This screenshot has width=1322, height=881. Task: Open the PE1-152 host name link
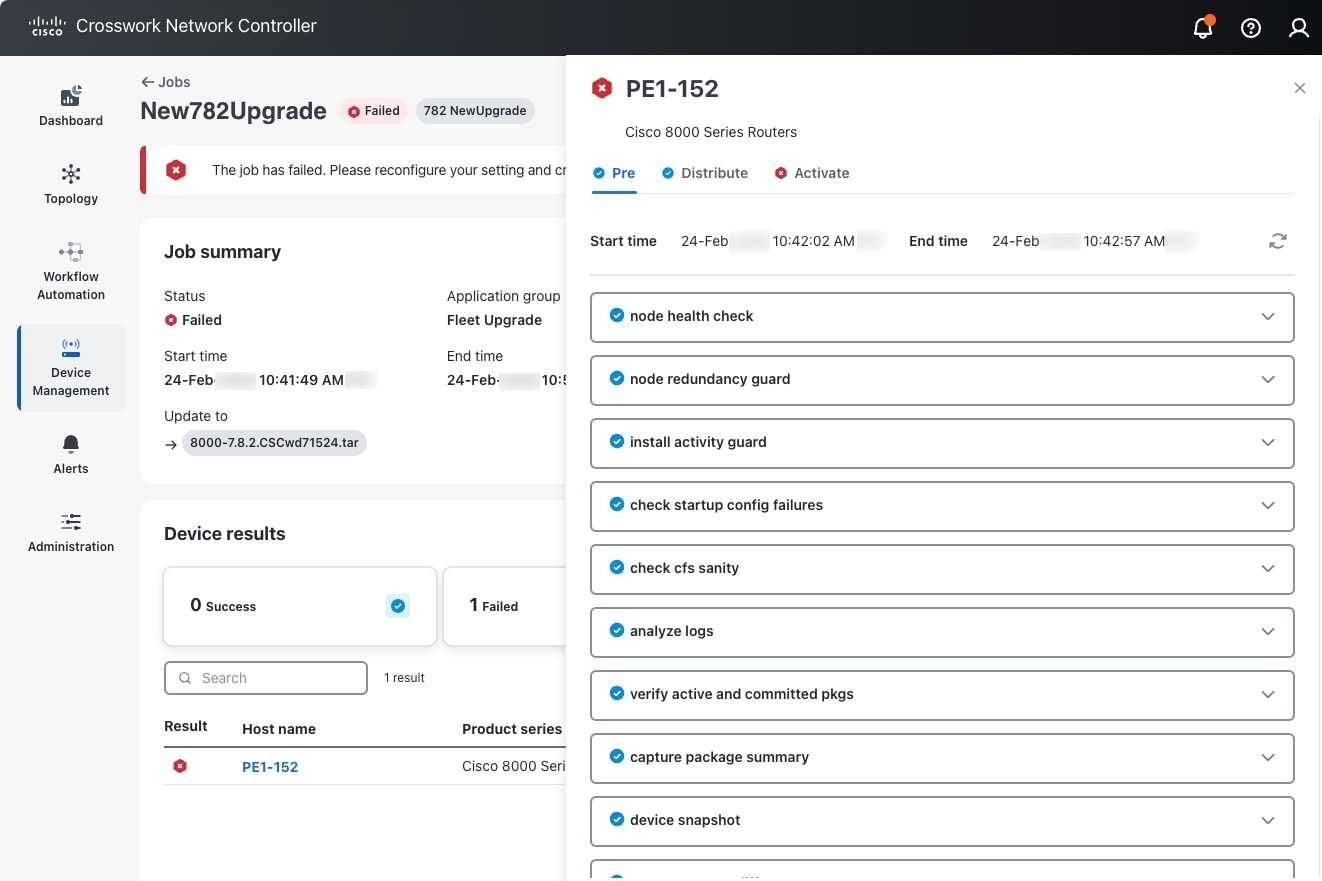pos(270,767)
